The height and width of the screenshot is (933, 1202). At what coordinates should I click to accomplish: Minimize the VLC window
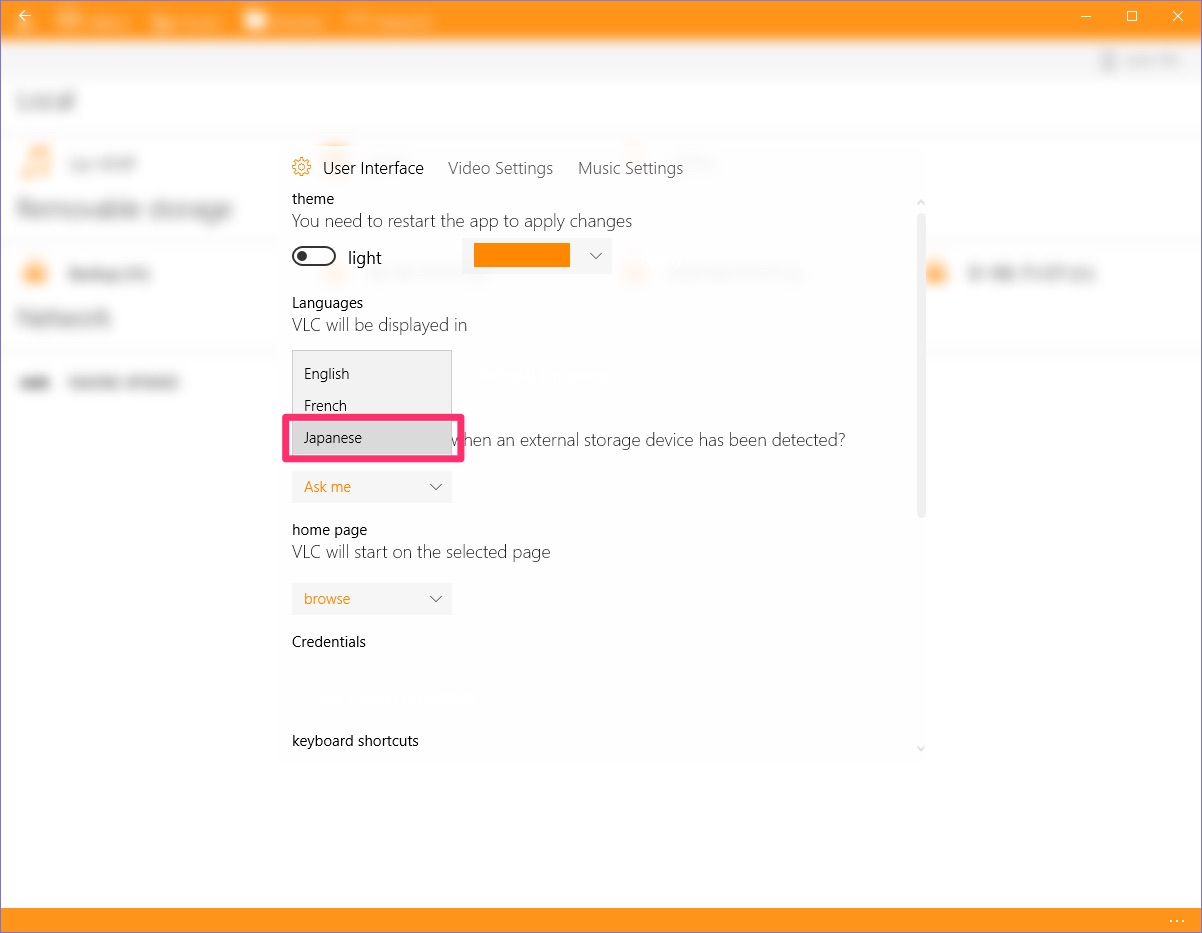(1087, 16)
